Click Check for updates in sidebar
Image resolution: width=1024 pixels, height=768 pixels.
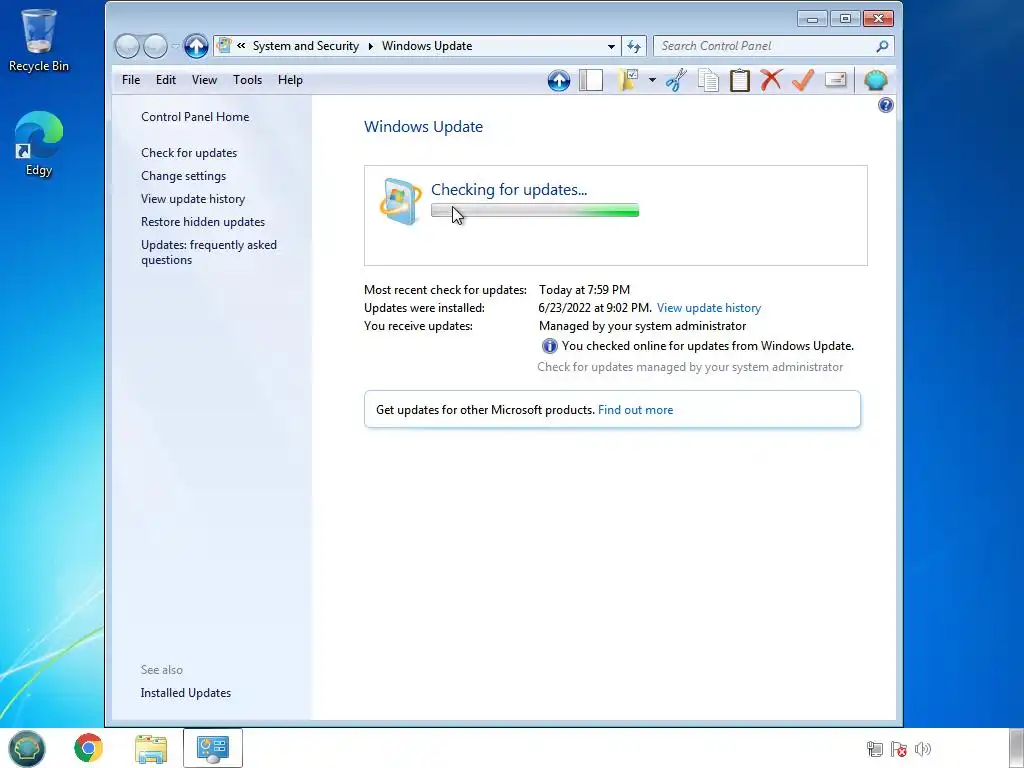pyautogui.click(x=189, y=153)
